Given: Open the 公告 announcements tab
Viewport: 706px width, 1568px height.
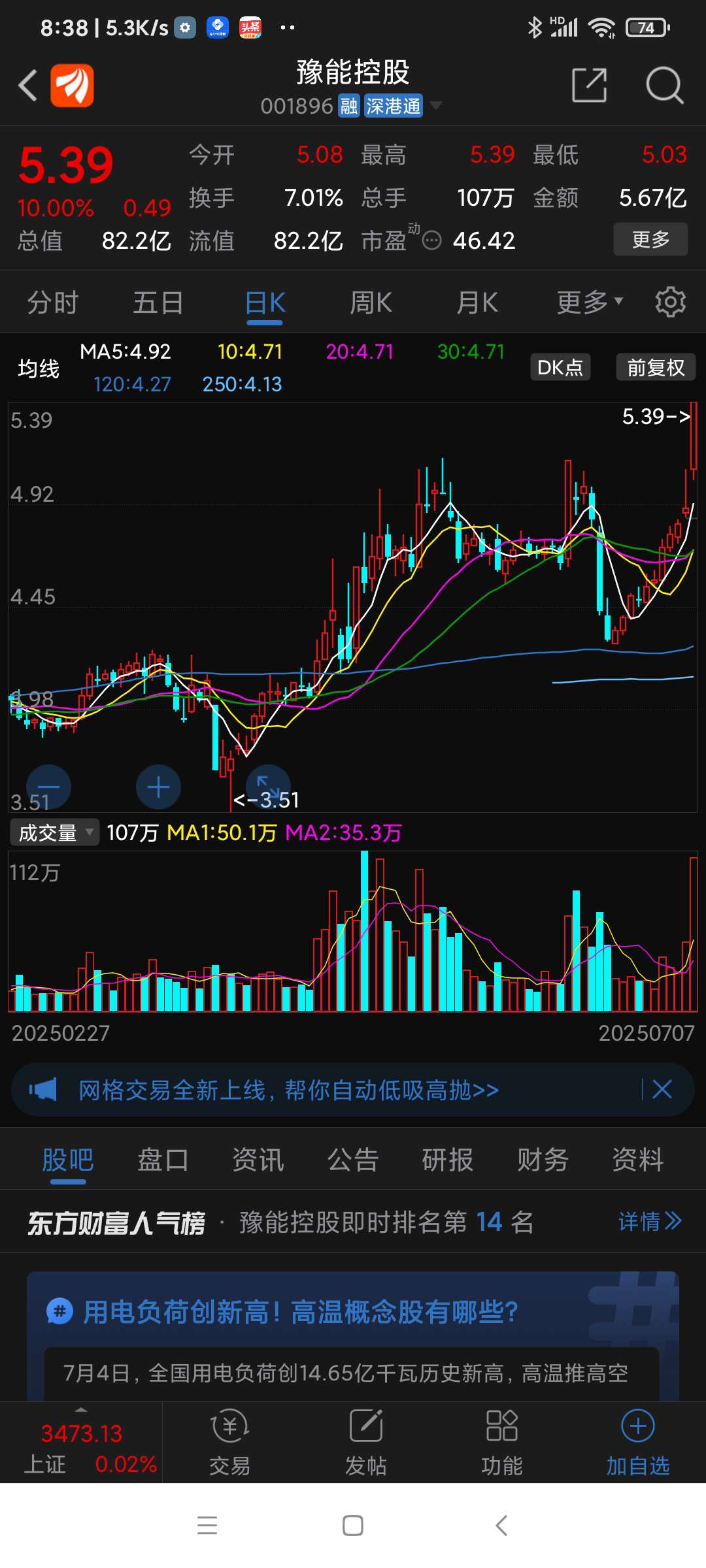Looking at the screenshot, I should pyautogui.click(x=353, y=1160).
